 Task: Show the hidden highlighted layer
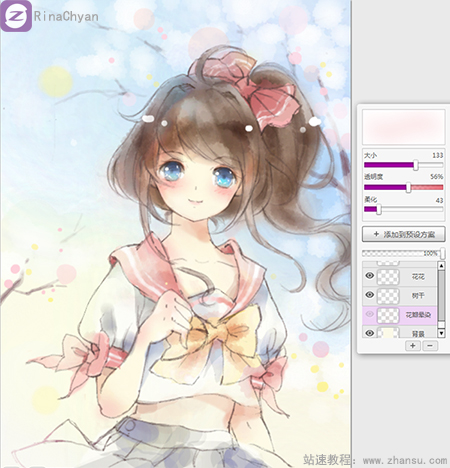coord(369,314)
